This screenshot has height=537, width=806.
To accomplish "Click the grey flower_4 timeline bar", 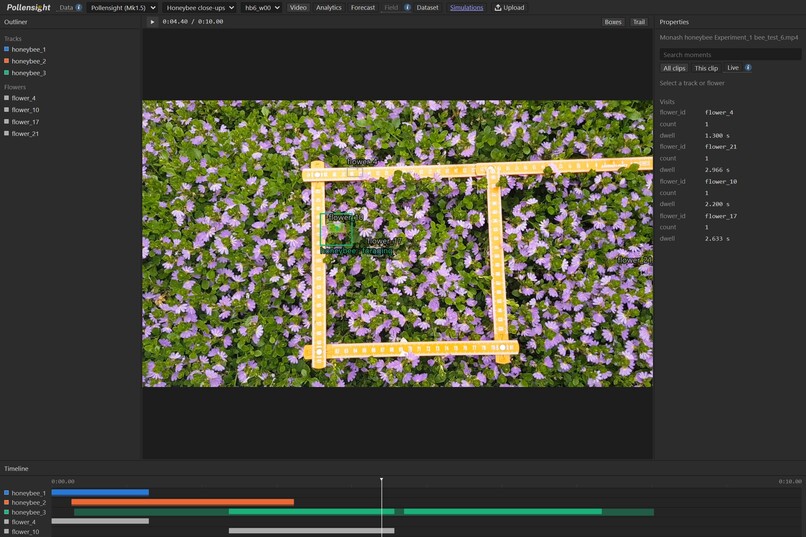I will 100,521.
